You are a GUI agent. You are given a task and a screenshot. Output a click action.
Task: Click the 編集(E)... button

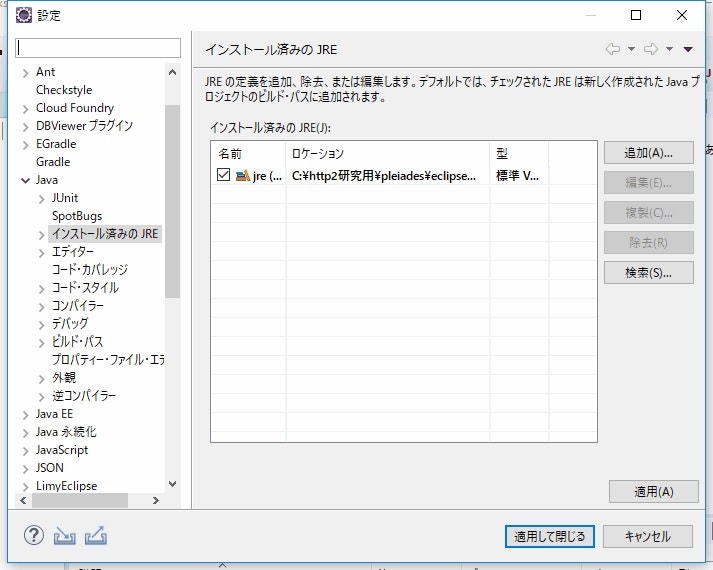pyautogui.click(x=648, y=183)
